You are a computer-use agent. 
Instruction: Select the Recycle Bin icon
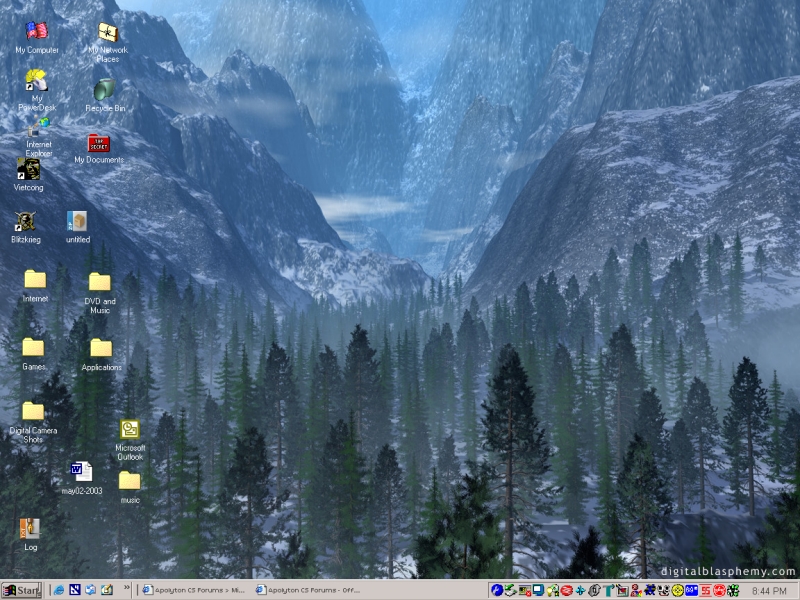105,92
